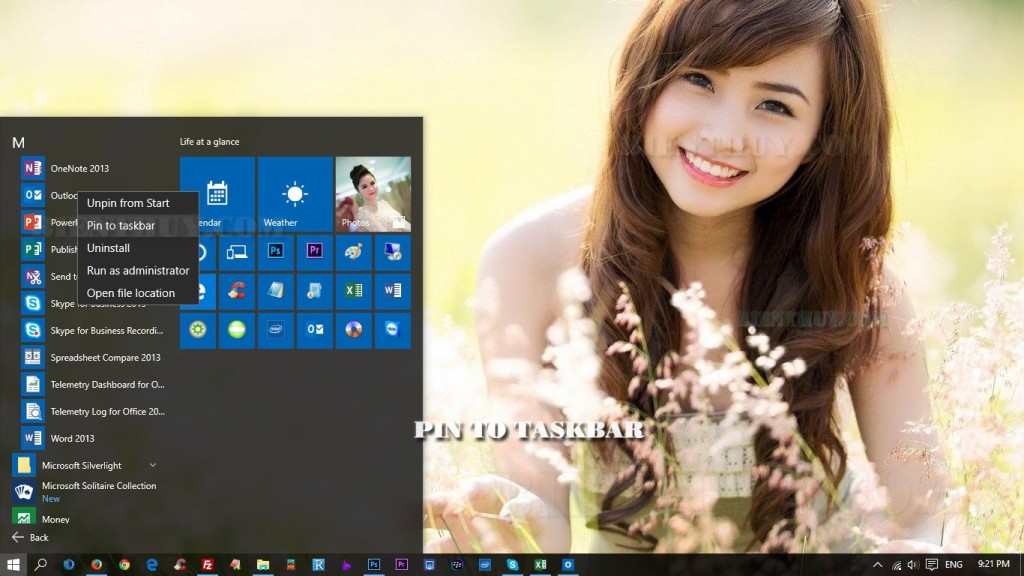Open Photoshop from the taskbar
1024x576 pixels.
tap(374, 565)
